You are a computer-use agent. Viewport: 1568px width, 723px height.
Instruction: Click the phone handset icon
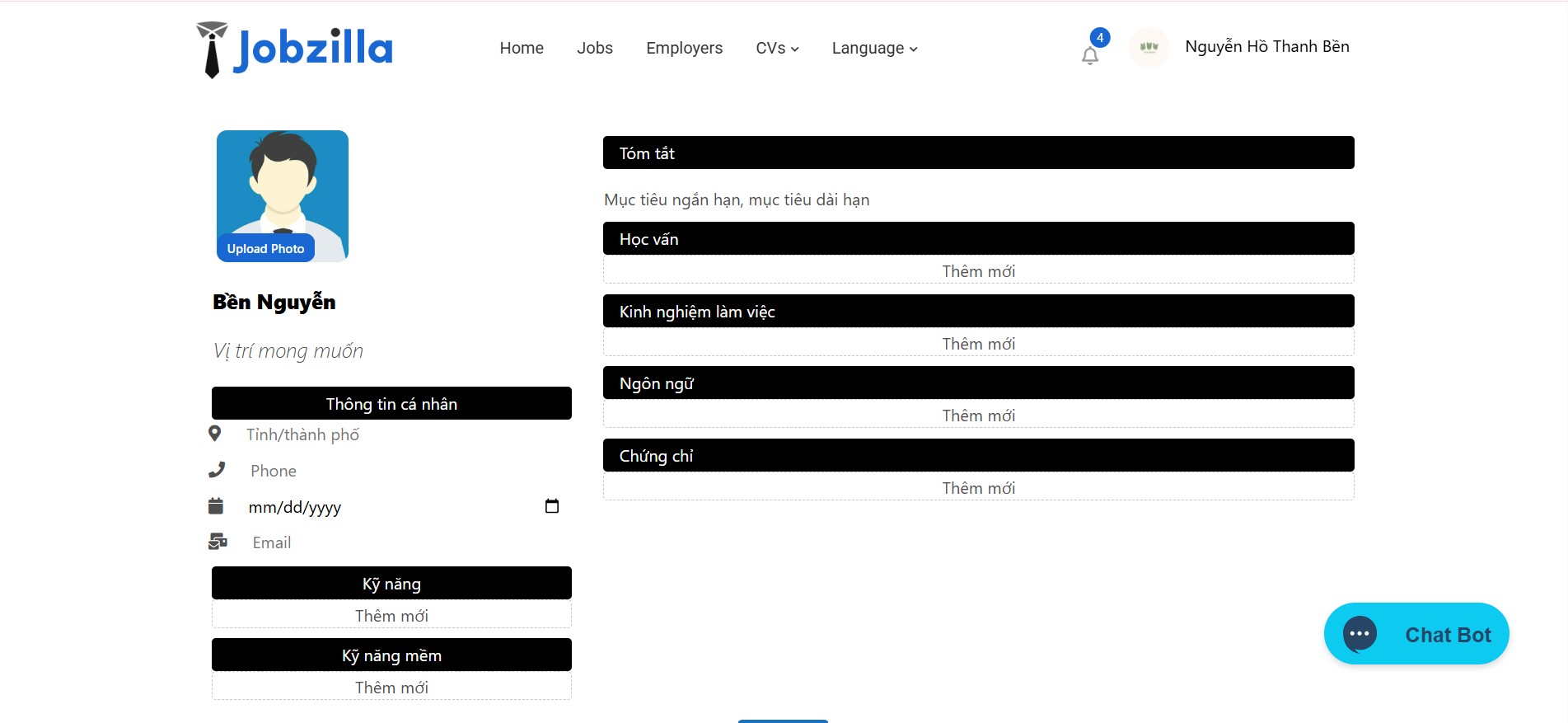tap(217, 470)
